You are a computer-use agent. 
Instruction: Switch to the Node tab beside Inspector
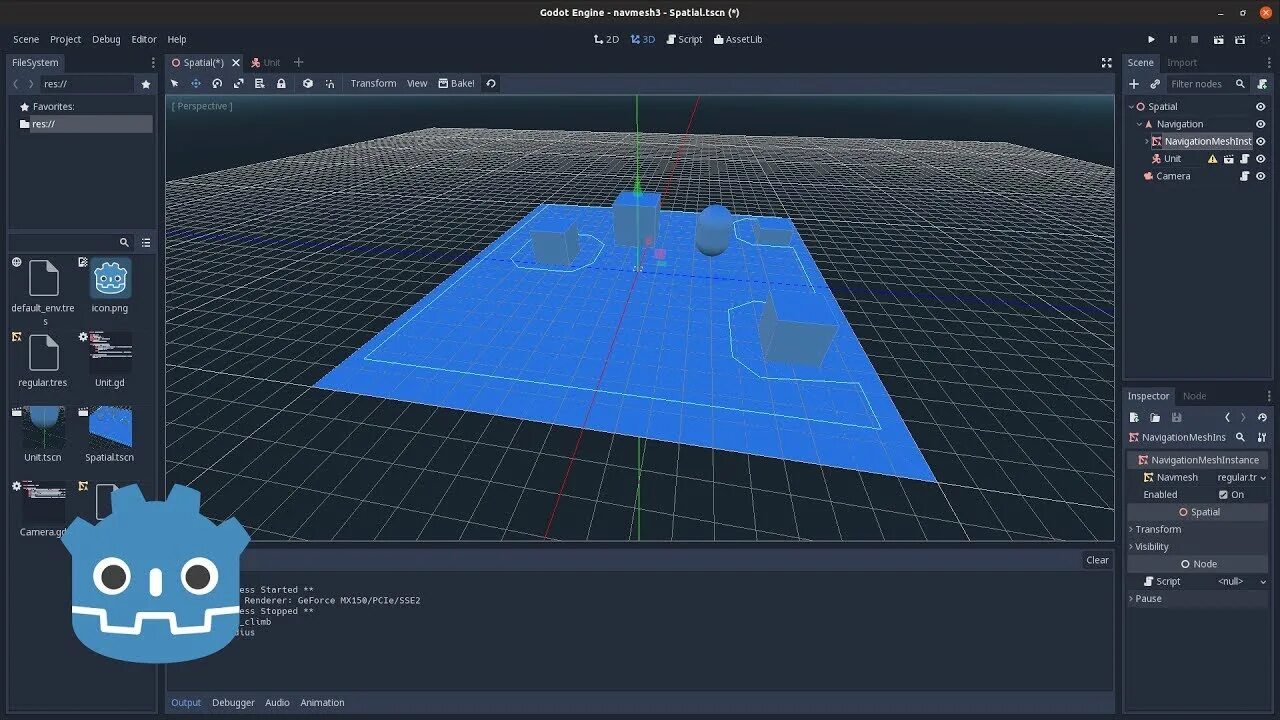tap(1194, 396)
